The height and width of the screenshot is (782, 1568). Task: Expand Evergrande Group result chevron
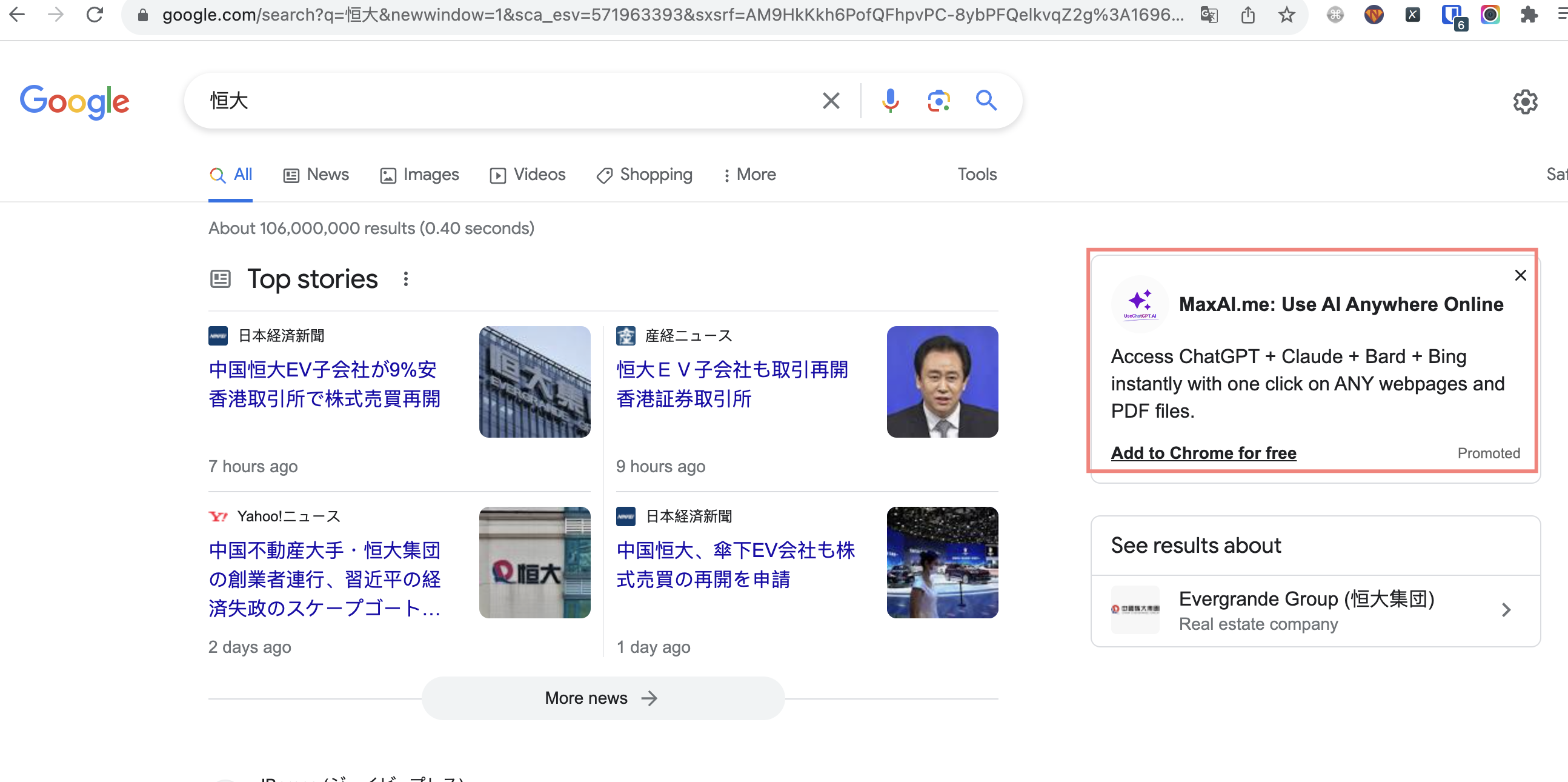pos(1506,610)
